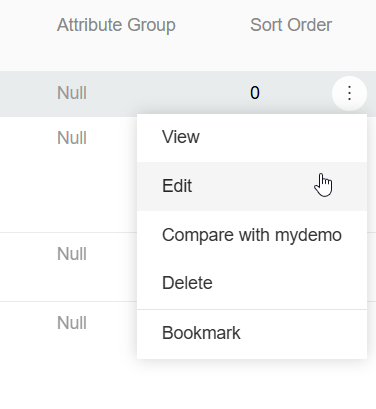This screenshot has width=376, height=409.
Task: Sort by the Sort Order column header
Action: pos(291,25)
